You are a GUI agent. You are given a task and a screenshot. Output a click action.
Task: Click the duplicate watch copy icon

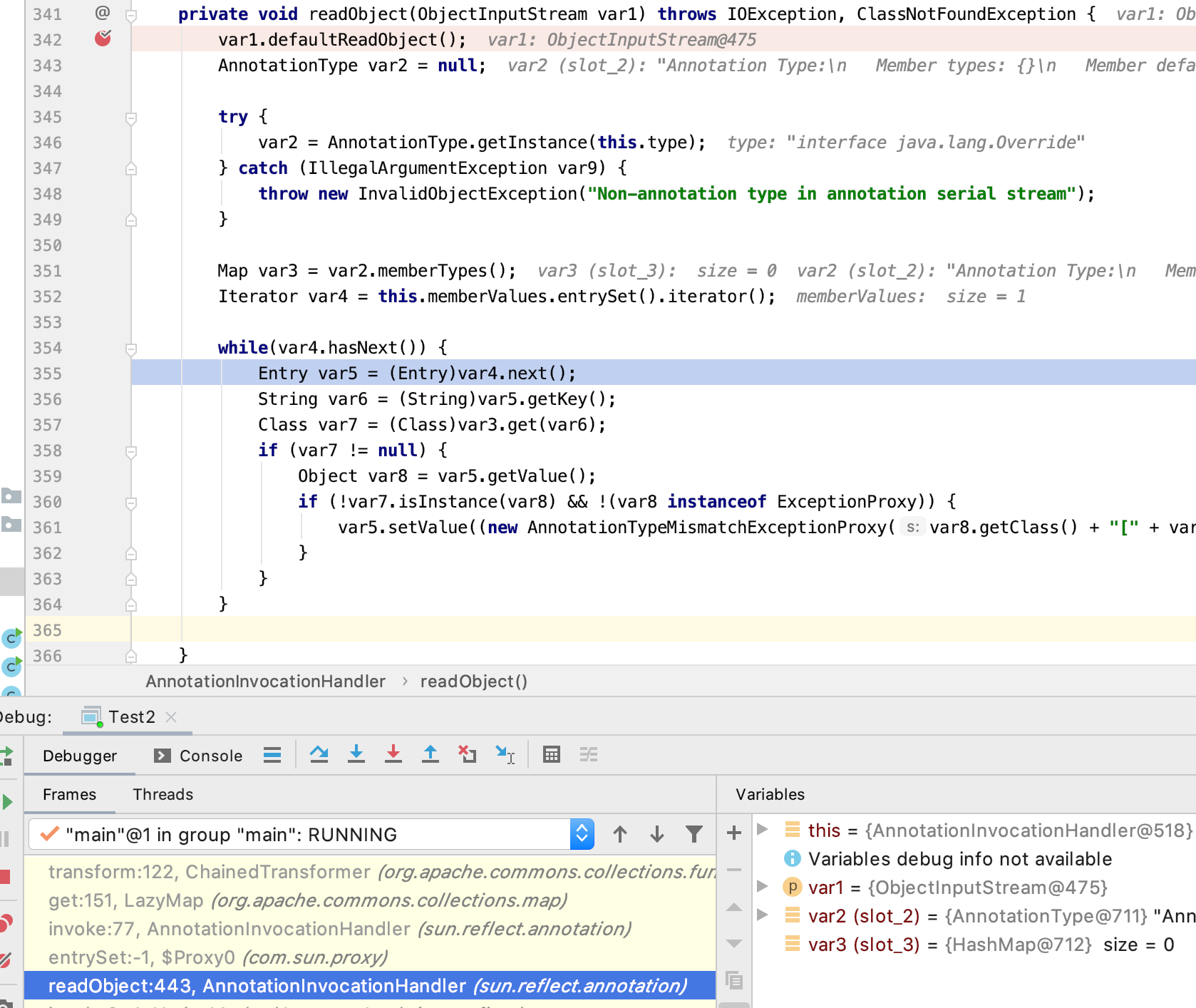click(x=734, y=980)
